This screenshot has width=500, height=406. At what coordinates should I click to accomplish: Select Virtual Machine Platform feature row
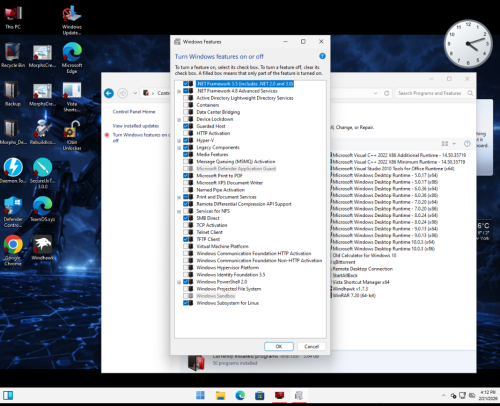(x=222, y=246)
